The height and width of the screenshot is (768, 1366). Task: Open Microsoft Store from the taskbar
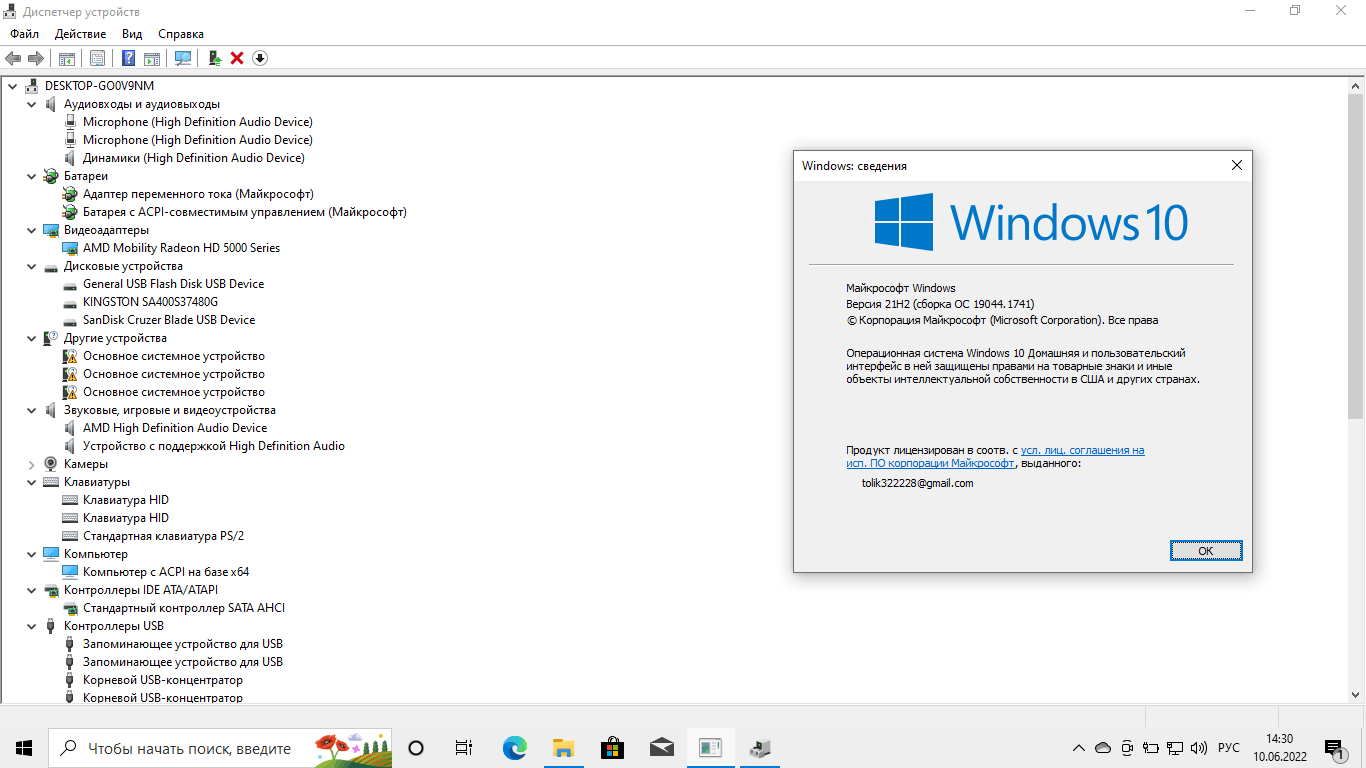[612, 748]
